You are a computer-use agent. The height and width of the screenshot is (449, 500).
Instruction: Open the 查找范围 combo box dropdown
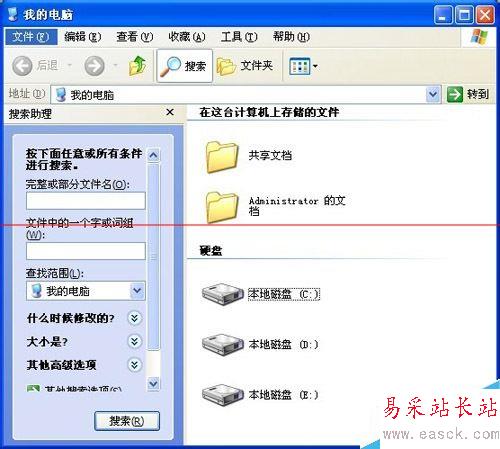137,291
